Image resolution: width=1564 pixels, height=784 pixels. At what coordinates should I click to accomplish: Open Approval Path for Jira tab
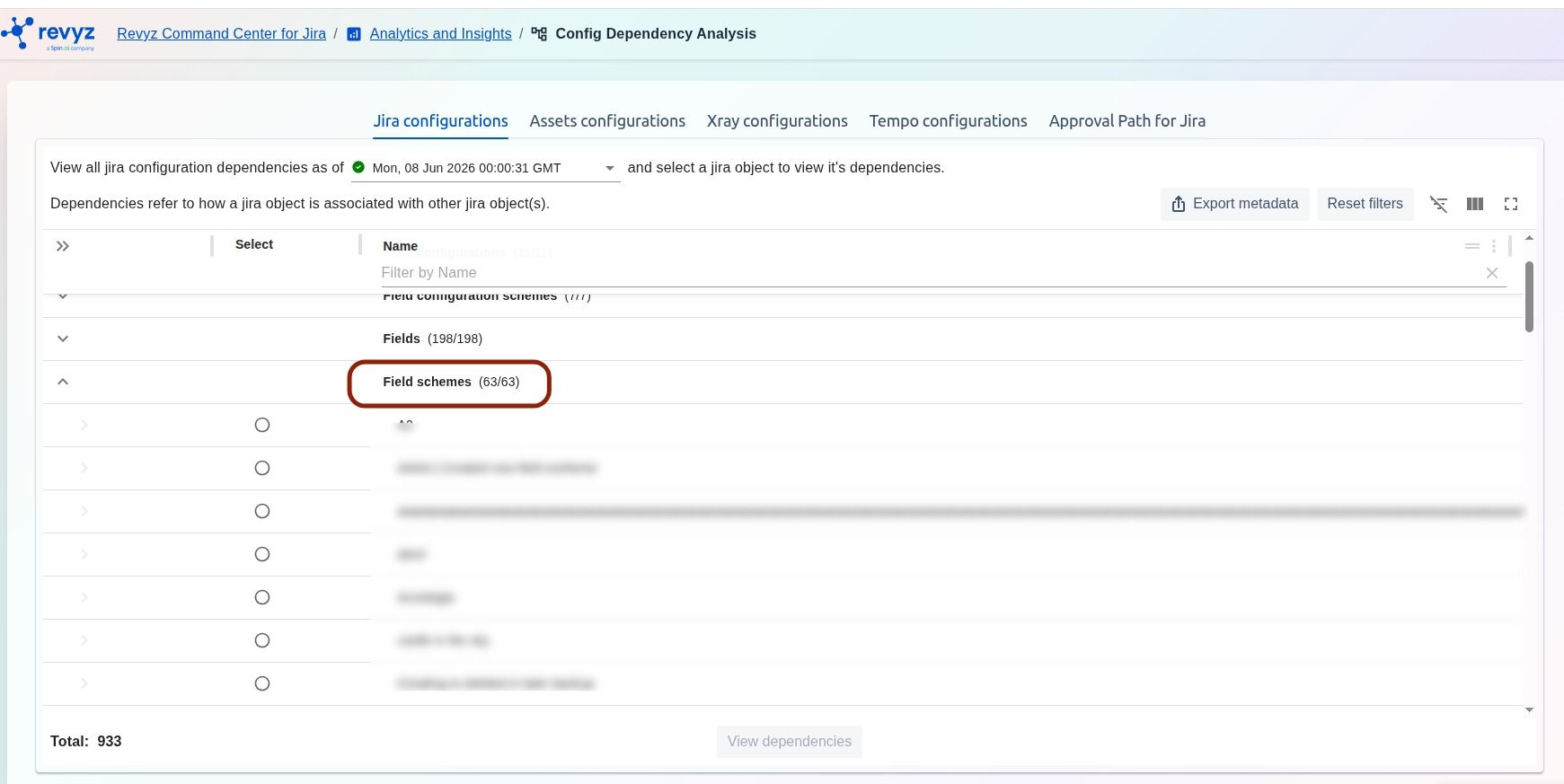(1127, 121)
